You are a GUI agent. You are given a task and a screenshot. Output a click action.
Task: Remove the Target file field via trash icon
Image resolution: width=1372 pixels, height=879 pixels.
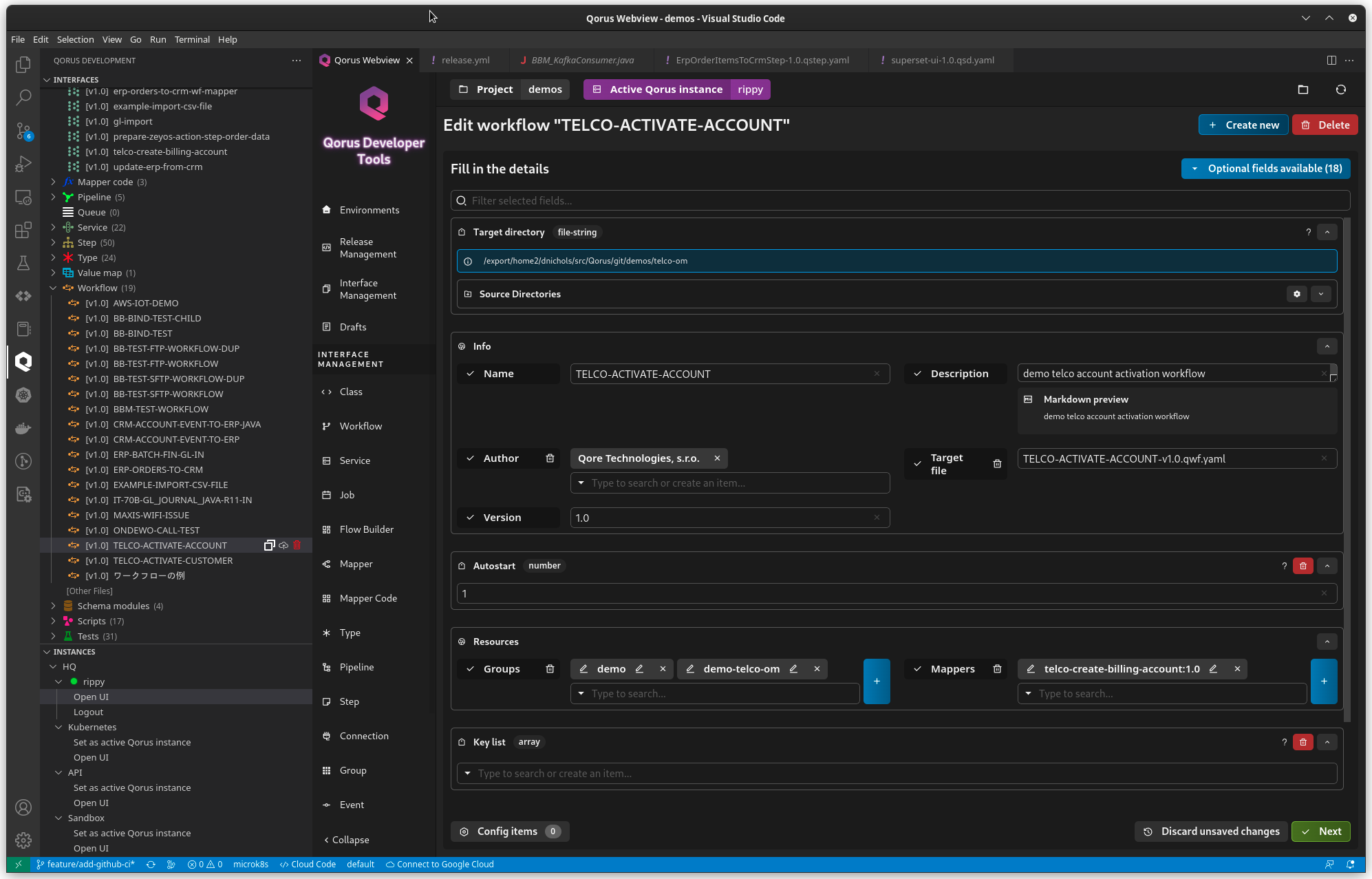[997, 464]
